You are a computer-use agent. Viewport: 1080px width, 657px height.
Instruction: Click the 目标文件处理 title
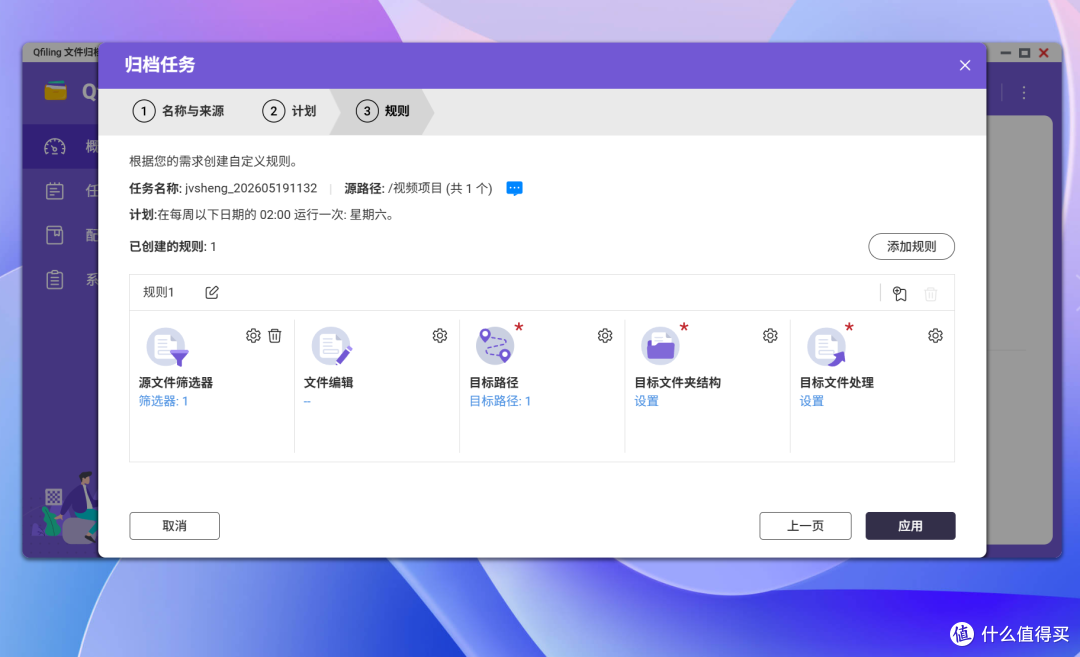837,382
